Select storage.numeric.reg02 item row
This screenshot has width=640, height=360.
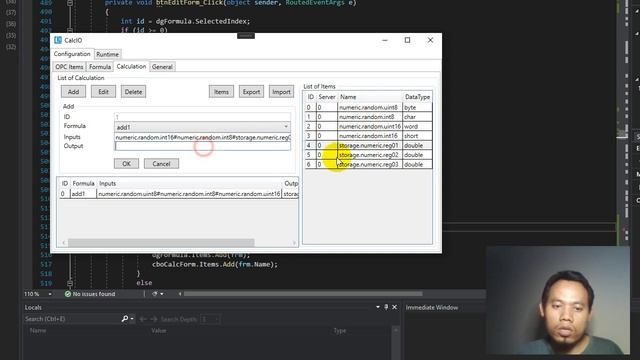[368, 155]
